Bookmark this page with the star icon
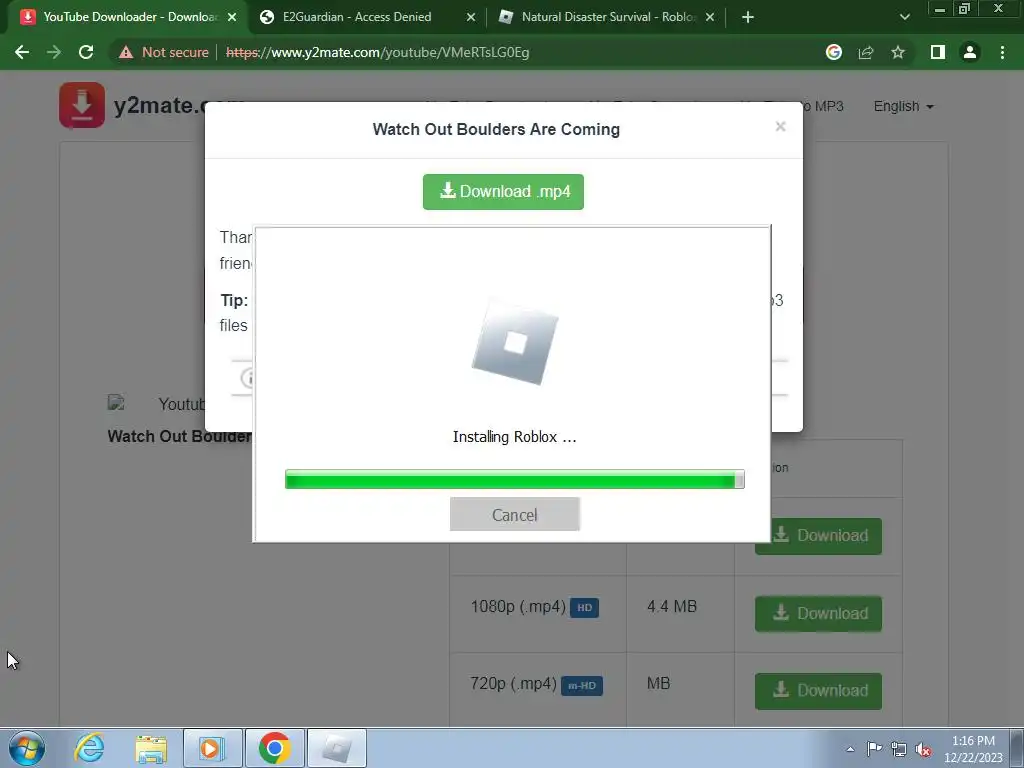This screenshot has width=1024, height=768. 898,52
